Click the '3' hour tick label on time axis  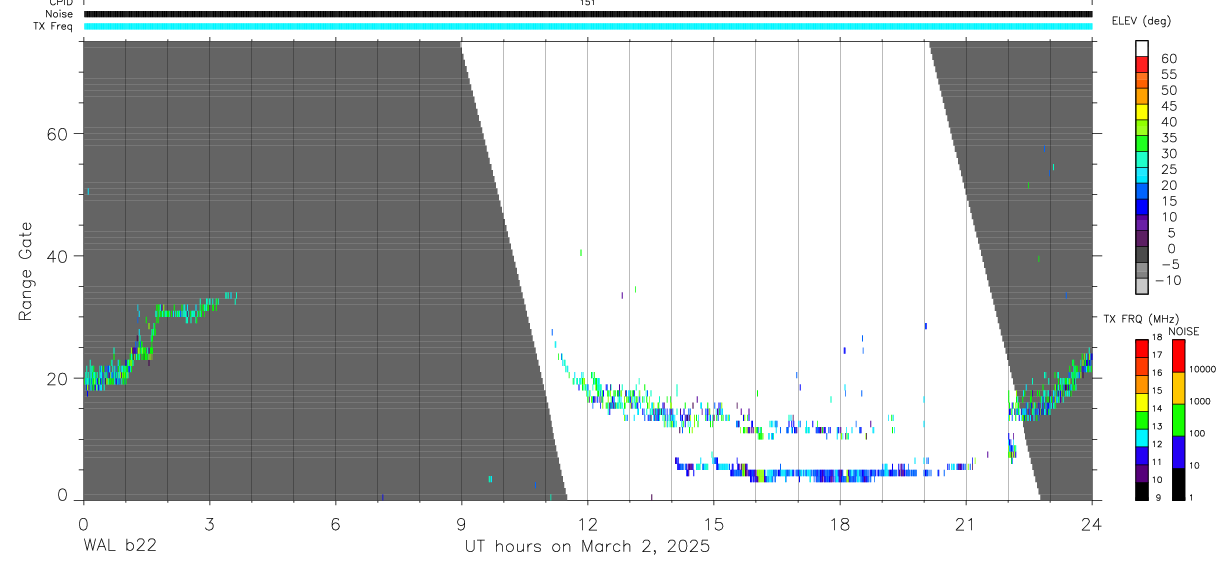[x=209, y=524]
